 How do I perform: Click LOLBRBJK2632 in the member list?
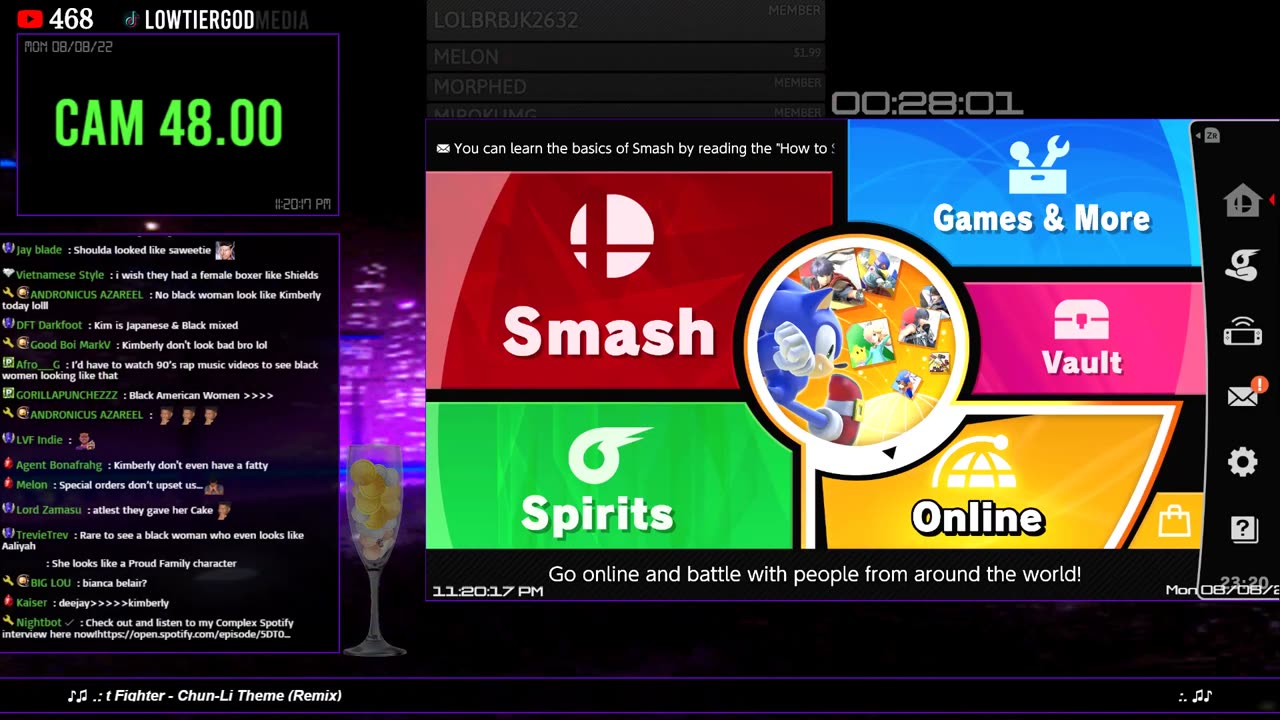626,20
